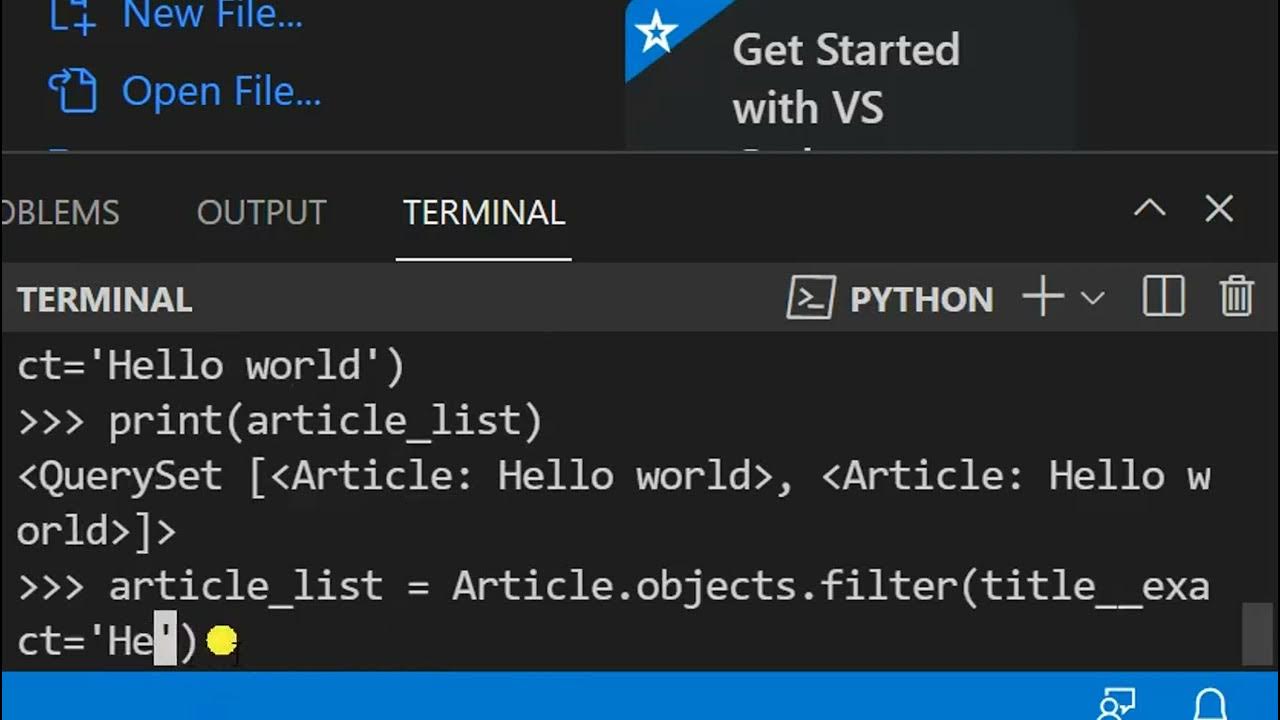
Task: Click the Open File... link
Action: [x=221, y=92]
